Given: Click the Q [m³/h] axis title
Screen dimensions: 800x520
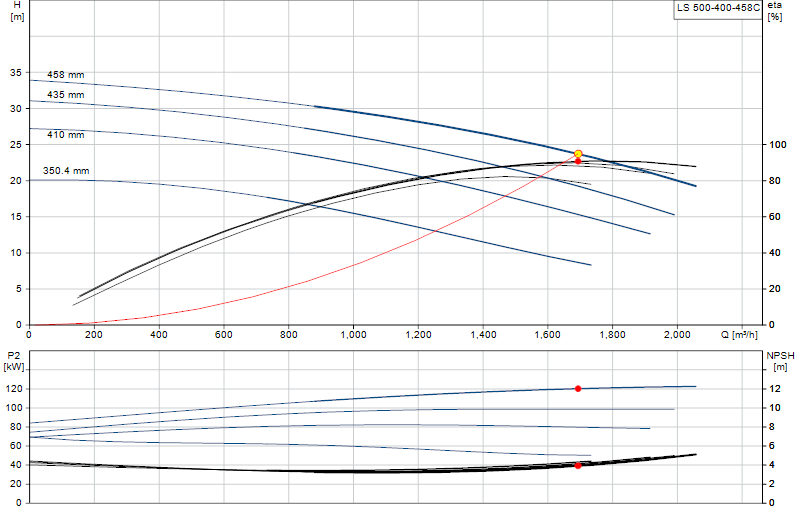Looking at the screenshot, I should coord(739,335).
